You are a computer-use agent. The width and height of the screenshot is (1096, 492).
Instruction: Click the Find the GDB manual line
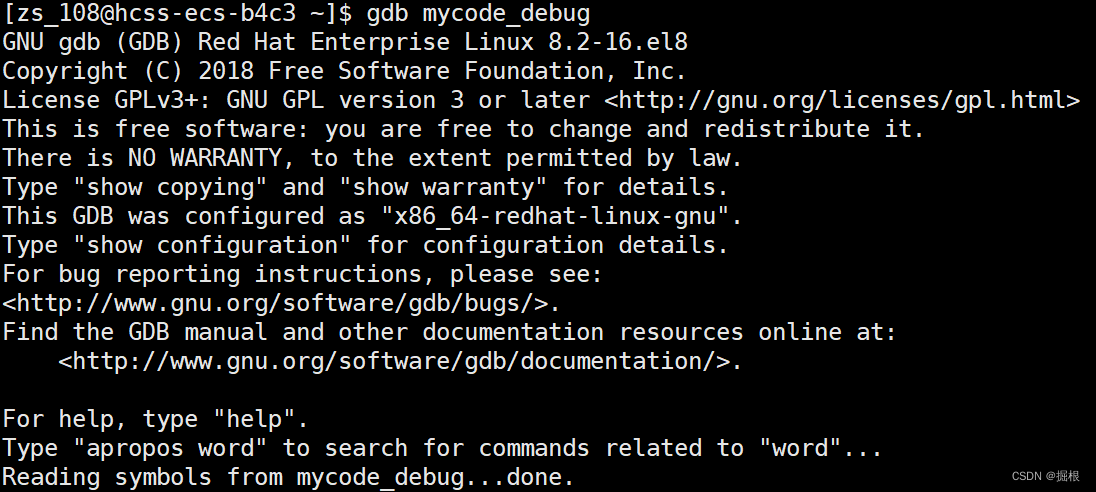click(x=449, y=332)
